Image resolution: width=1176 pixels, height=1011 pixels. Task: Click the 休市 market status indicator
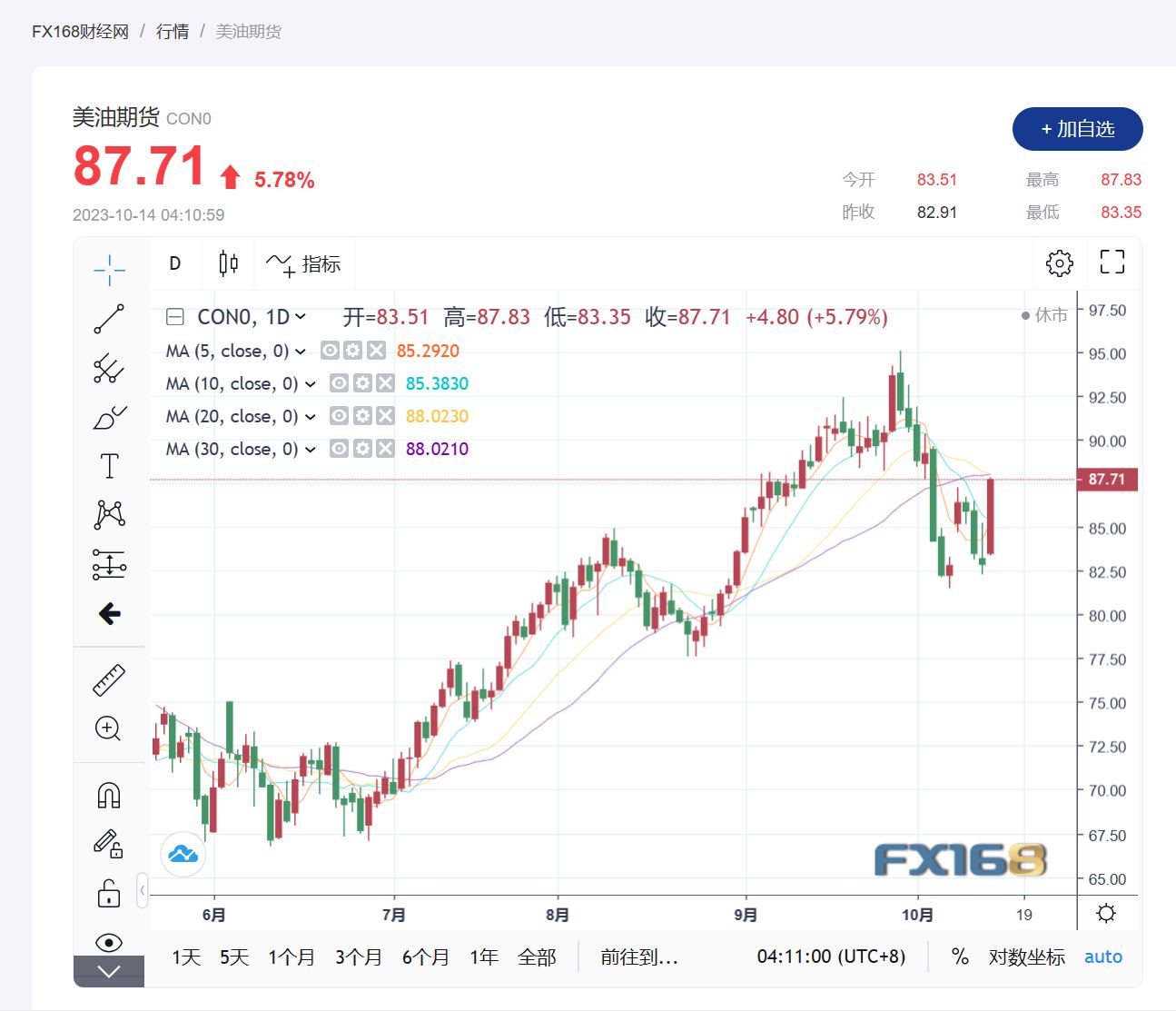point(1044,315)
